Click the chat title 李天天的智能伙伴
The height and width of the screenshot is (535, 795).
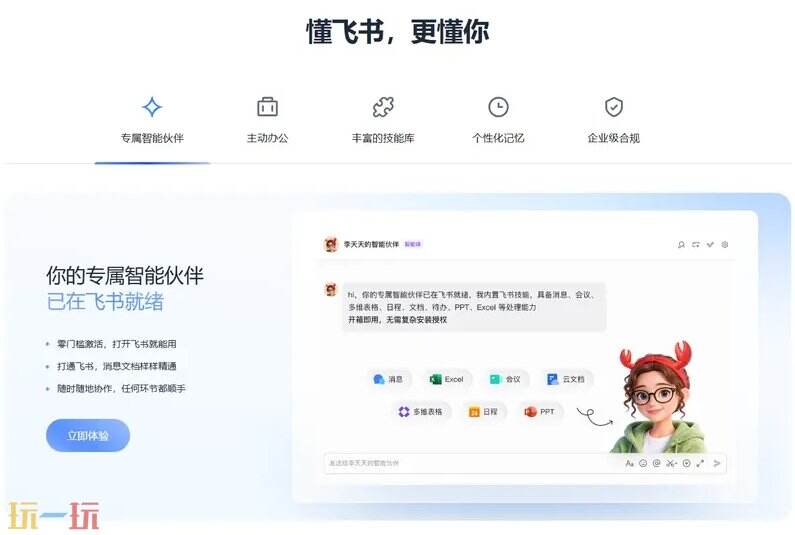pos(371,244)
